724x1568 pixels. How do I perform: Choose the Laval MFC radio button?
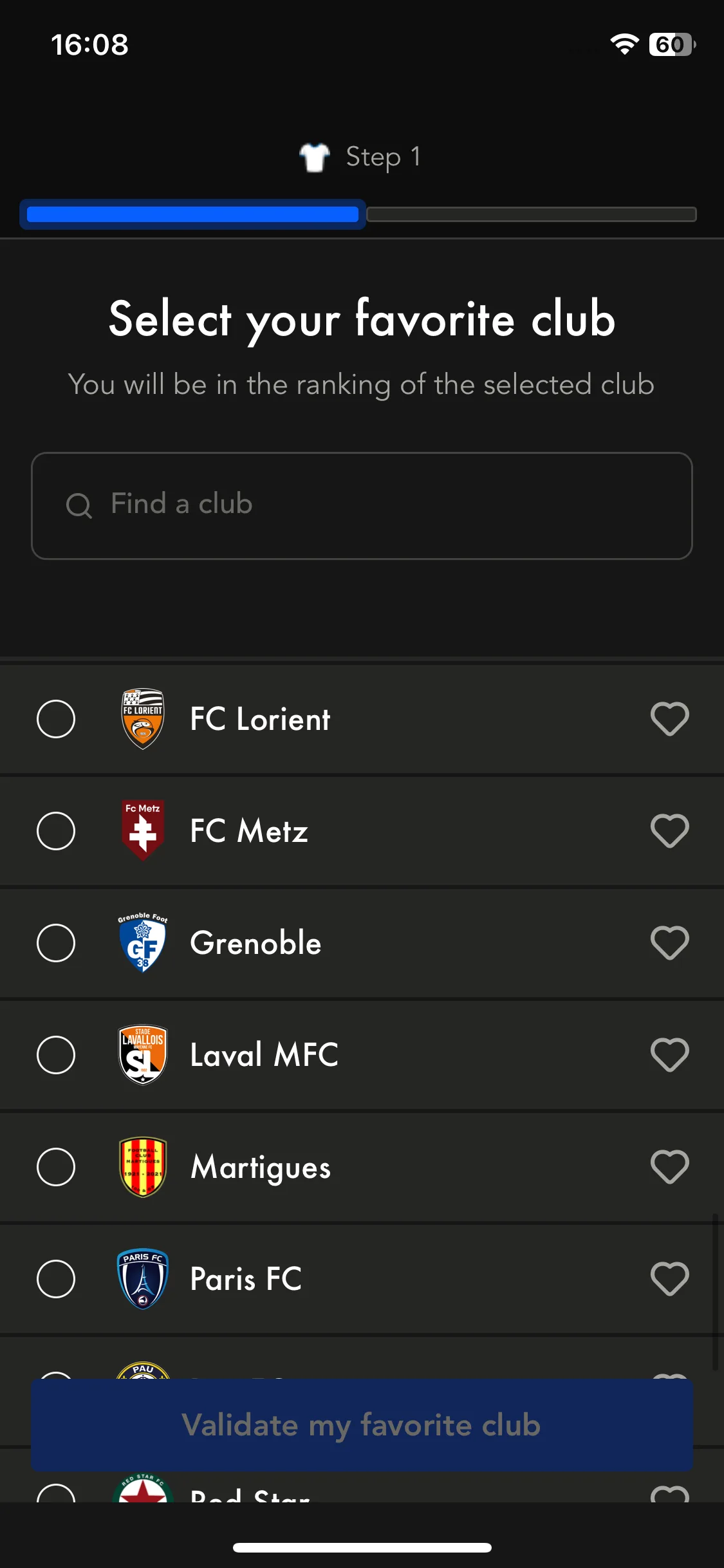point(56,1054)
